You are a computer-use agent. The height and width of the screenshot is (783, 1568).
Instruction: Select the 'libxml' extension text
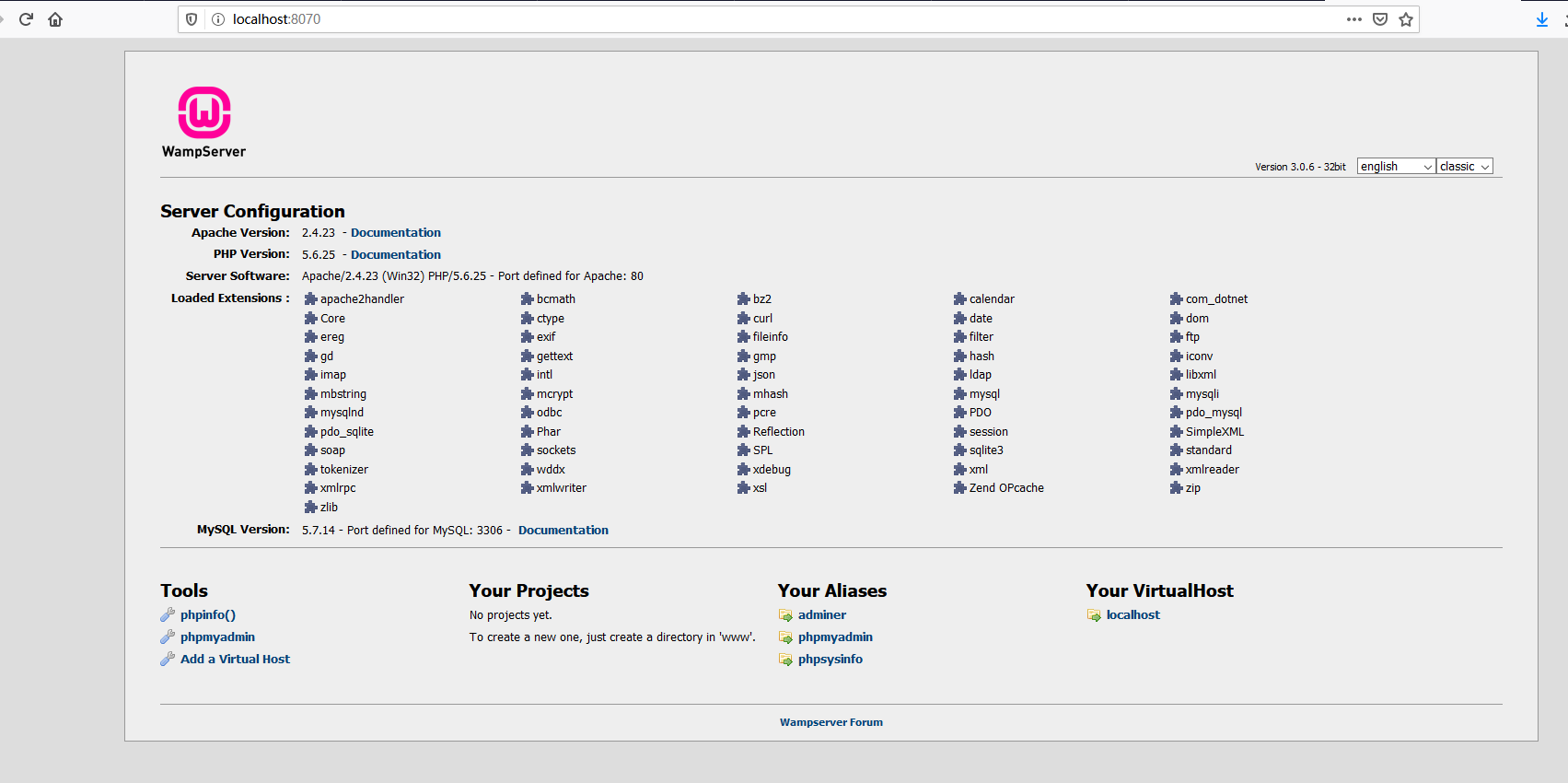(x=1201, y=375)
